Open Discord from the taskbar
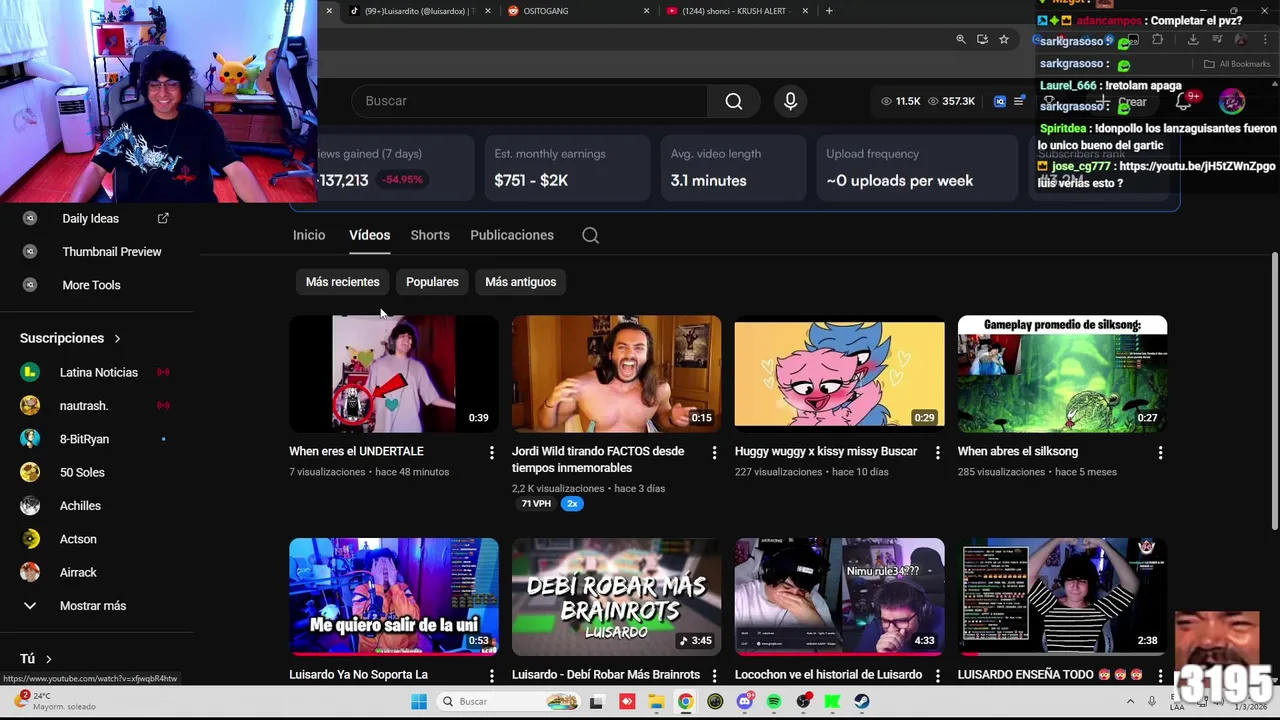Screen dimensions: 1280x720 (x=744, y=702)
